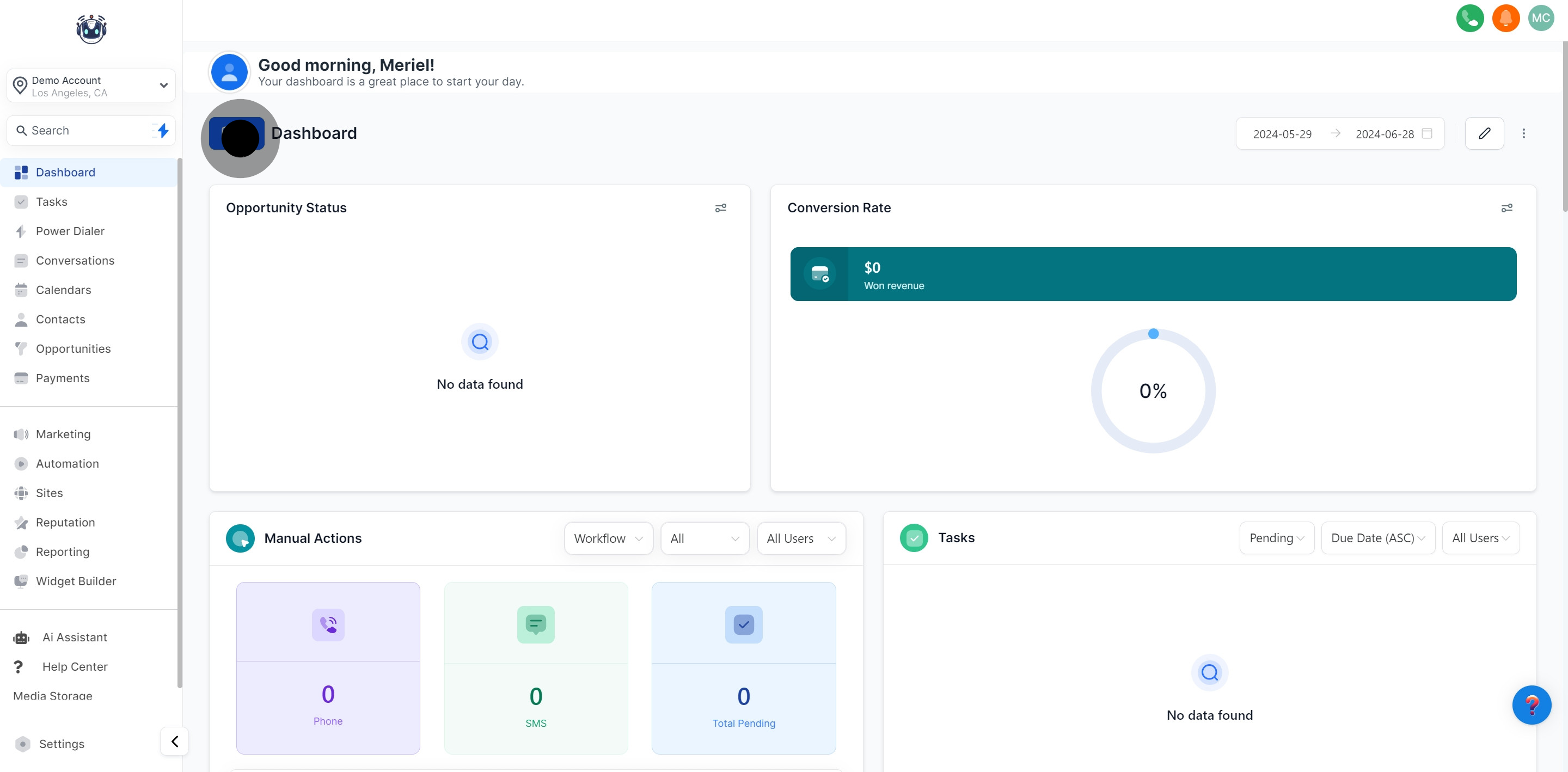
Task: Collapse the sidebar with arrow button
Action: [x=175, y=741]
